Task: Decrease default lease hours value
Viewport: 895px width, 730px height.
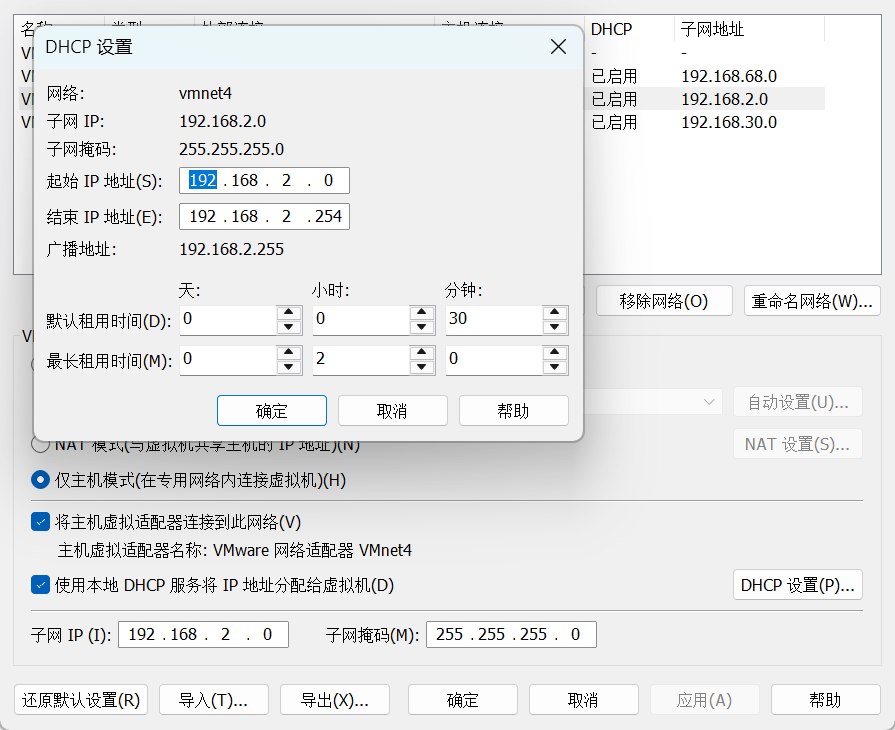Action: click(x=421, y=327)
